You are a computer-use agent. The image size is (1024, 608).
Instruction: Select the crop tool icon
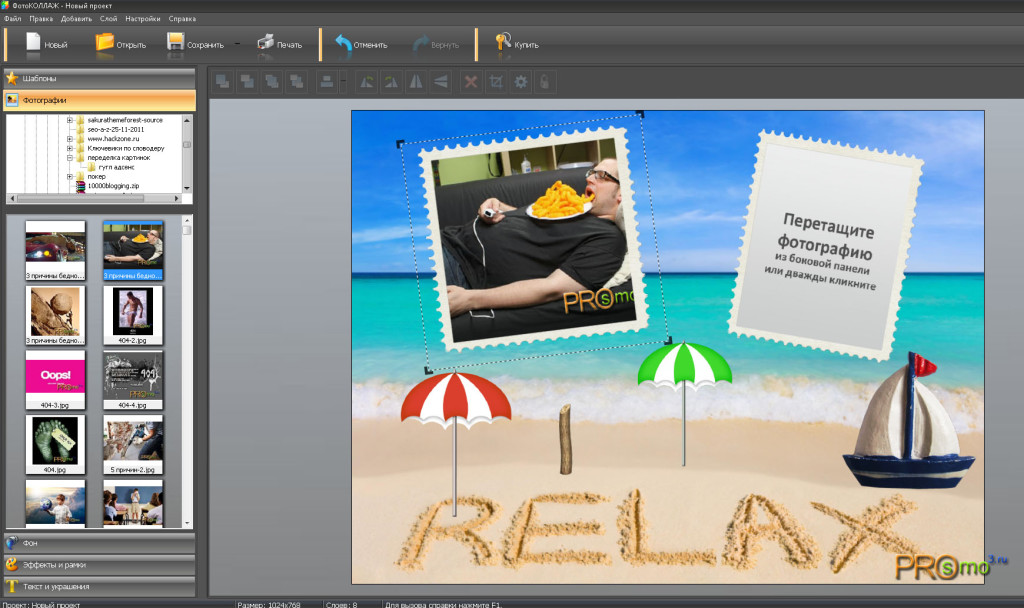(x=495, y=82)
